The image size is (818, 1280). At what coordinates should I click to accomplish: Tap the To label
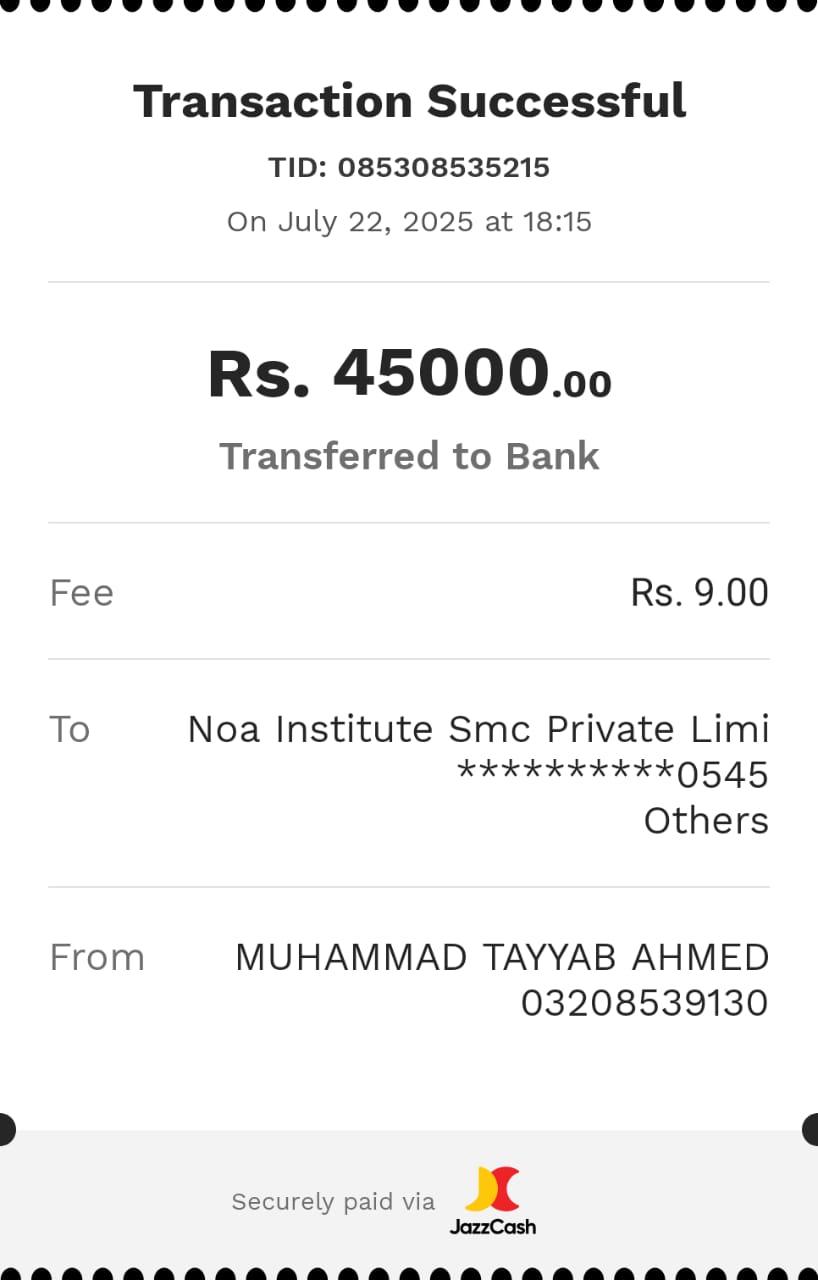(x=70, y=729)
